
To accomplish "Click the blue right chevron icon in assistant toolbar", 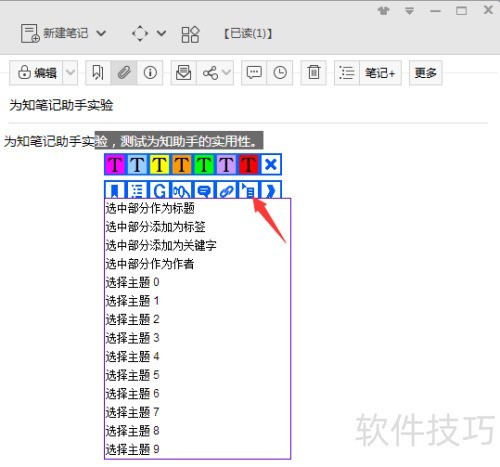I will (x=271, y=190).
